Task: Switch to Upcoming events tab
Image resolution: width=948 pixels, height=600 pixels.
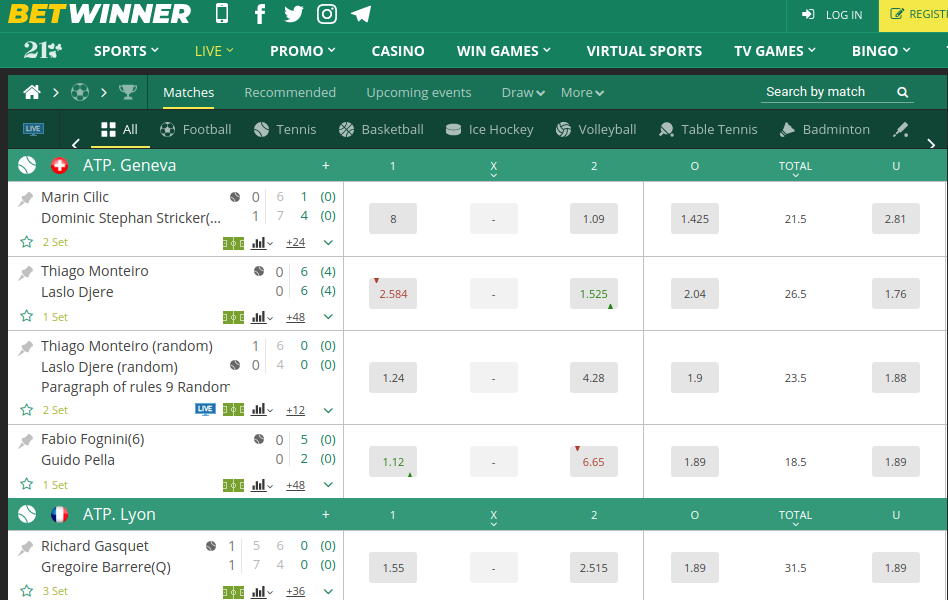Action: pyautogui.click(x=419, y=93)
